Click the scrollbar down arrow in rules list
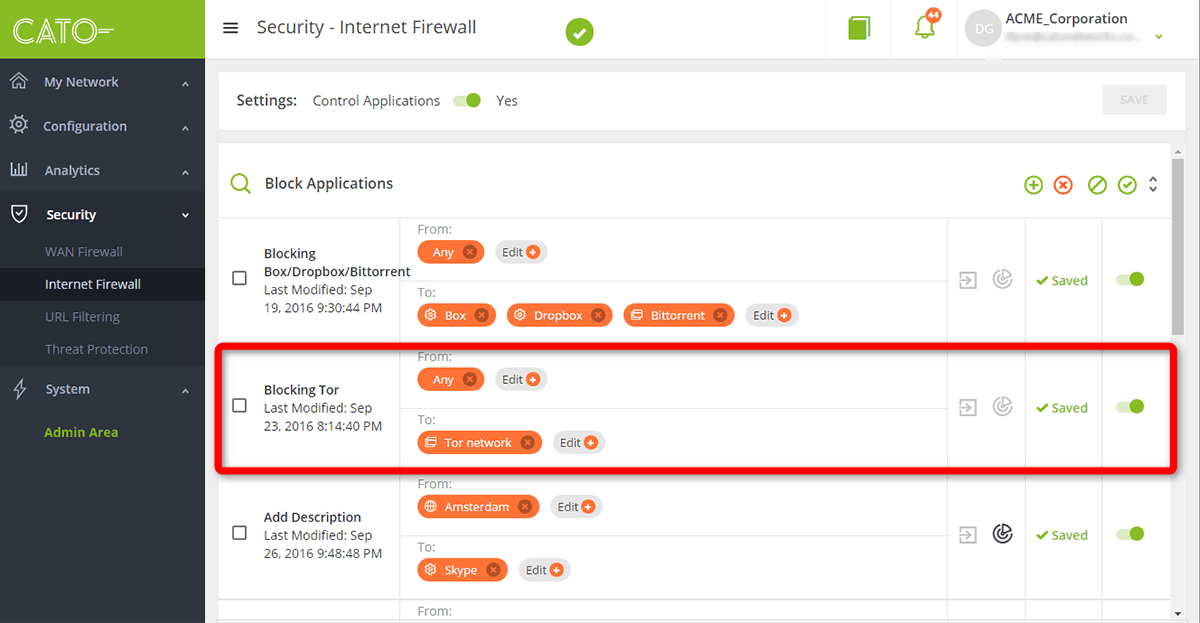Image resolution: width=1200 pixels, height=623 pixels. point(1178,613)
